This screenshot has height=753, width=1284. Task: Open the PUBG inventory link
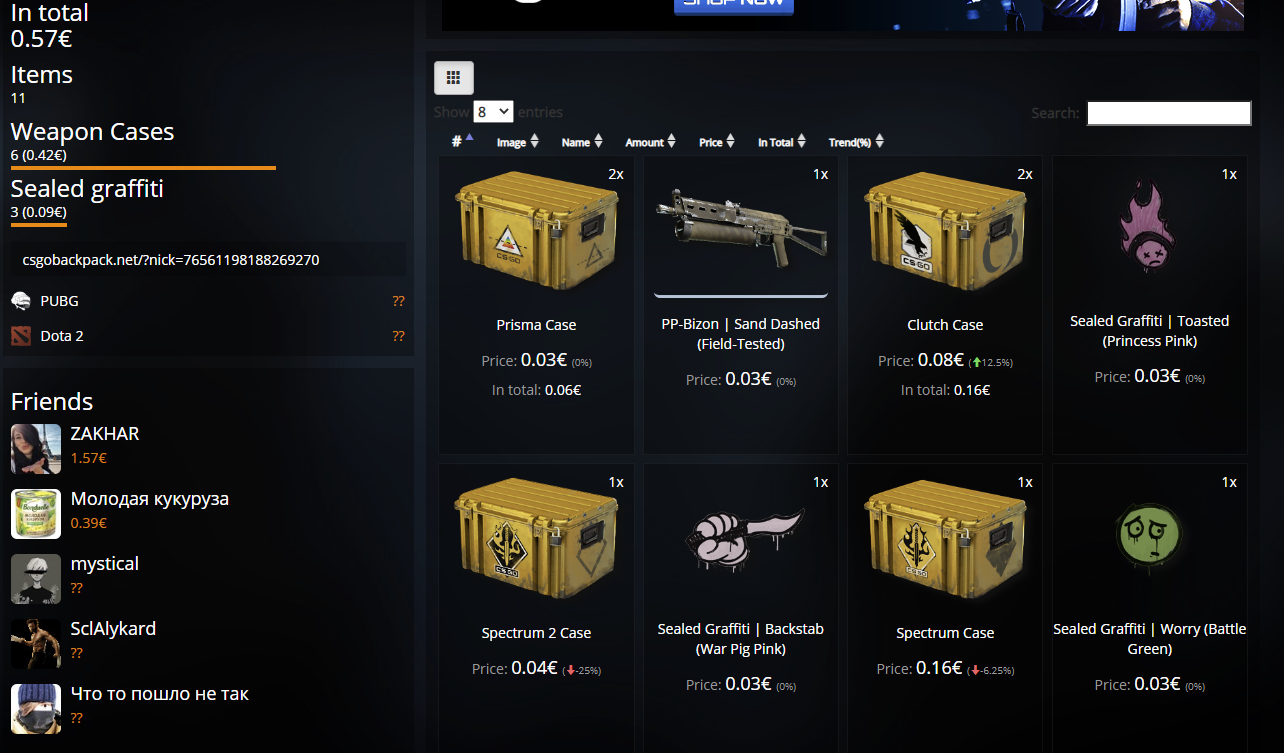59,301
